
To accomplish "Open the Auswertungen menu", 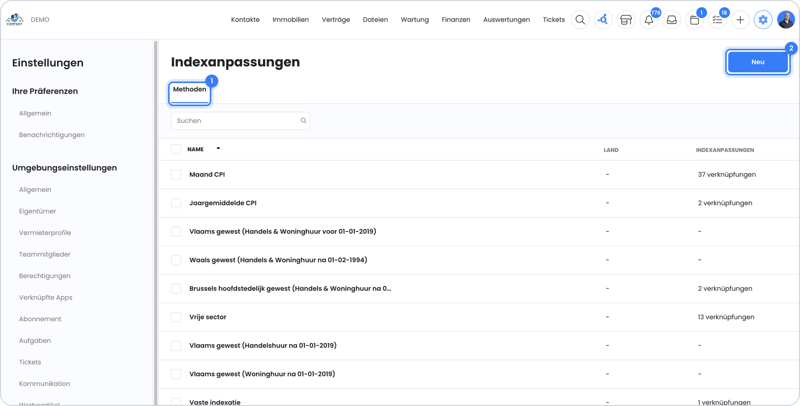I will (507, 20).
